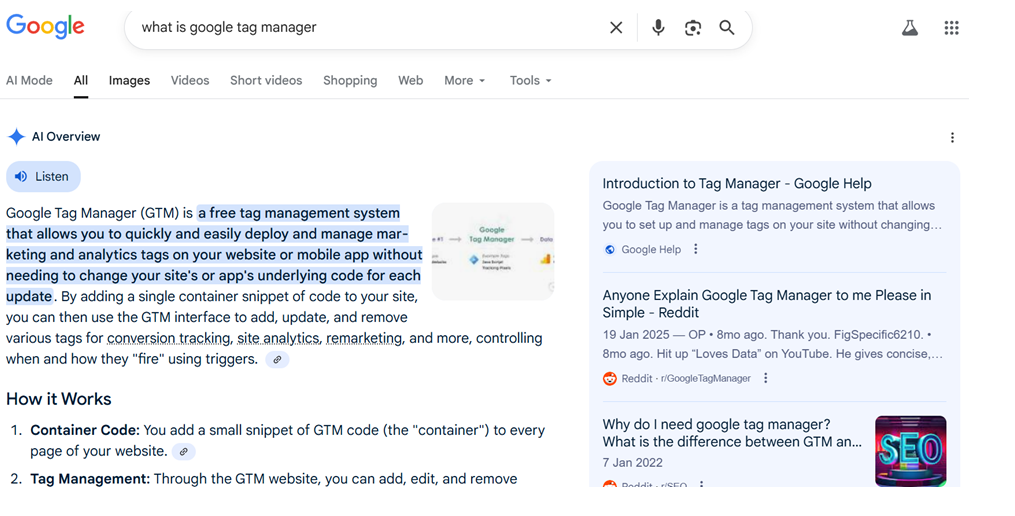Expand the Tools dropdown
The height and width of the screenshot is (516, 1015).
530,81
